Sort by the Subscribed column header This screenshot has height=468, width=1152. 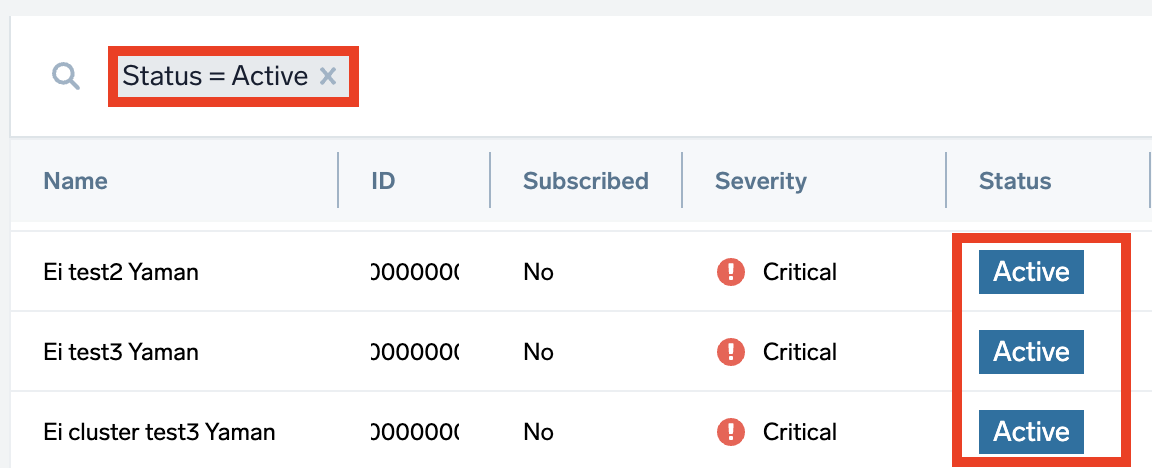pyautogui.click(x=585, y=181)
